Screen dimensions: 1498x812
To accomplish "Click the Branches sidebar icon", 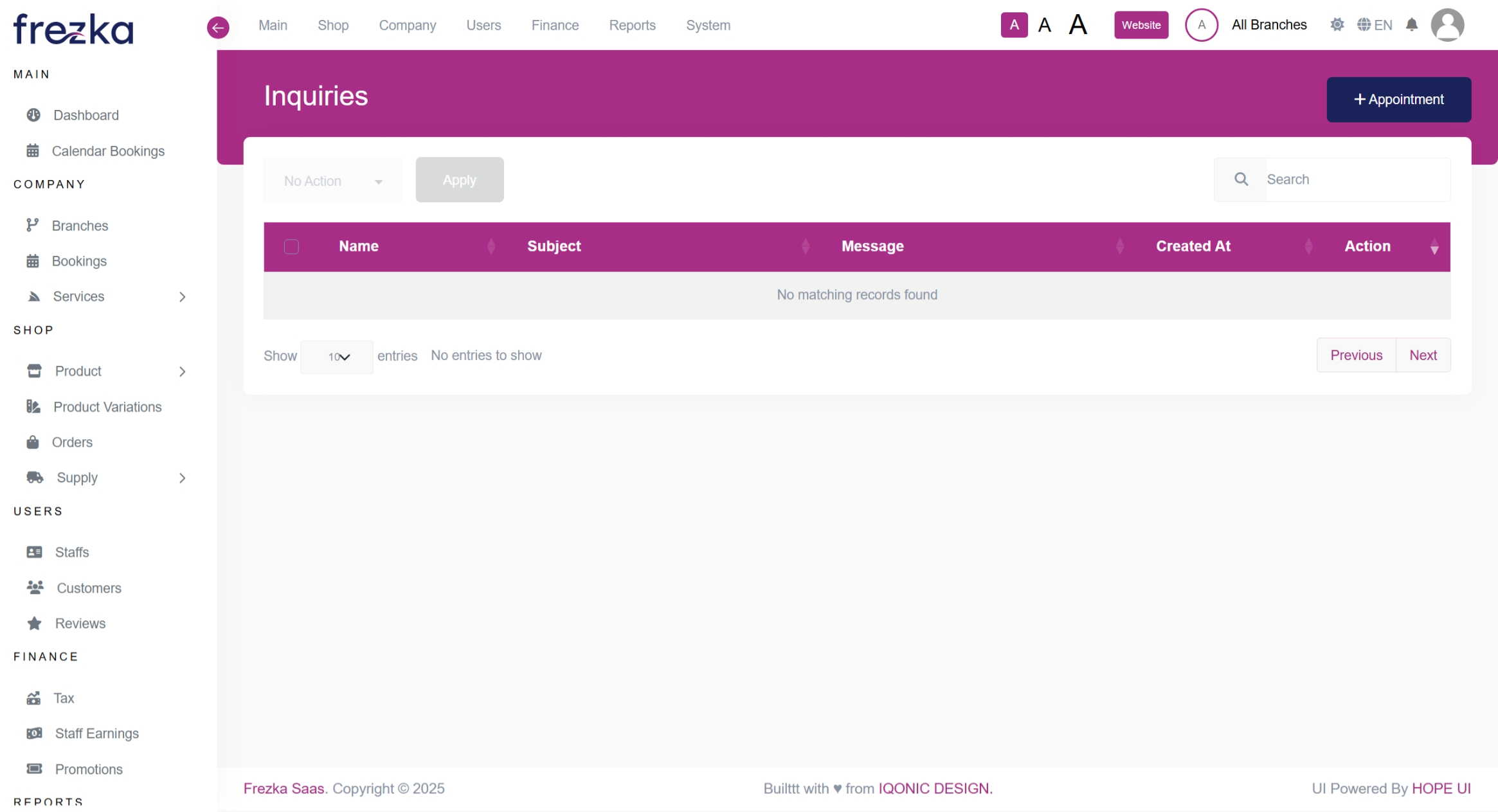I will [x=32, y=225].
